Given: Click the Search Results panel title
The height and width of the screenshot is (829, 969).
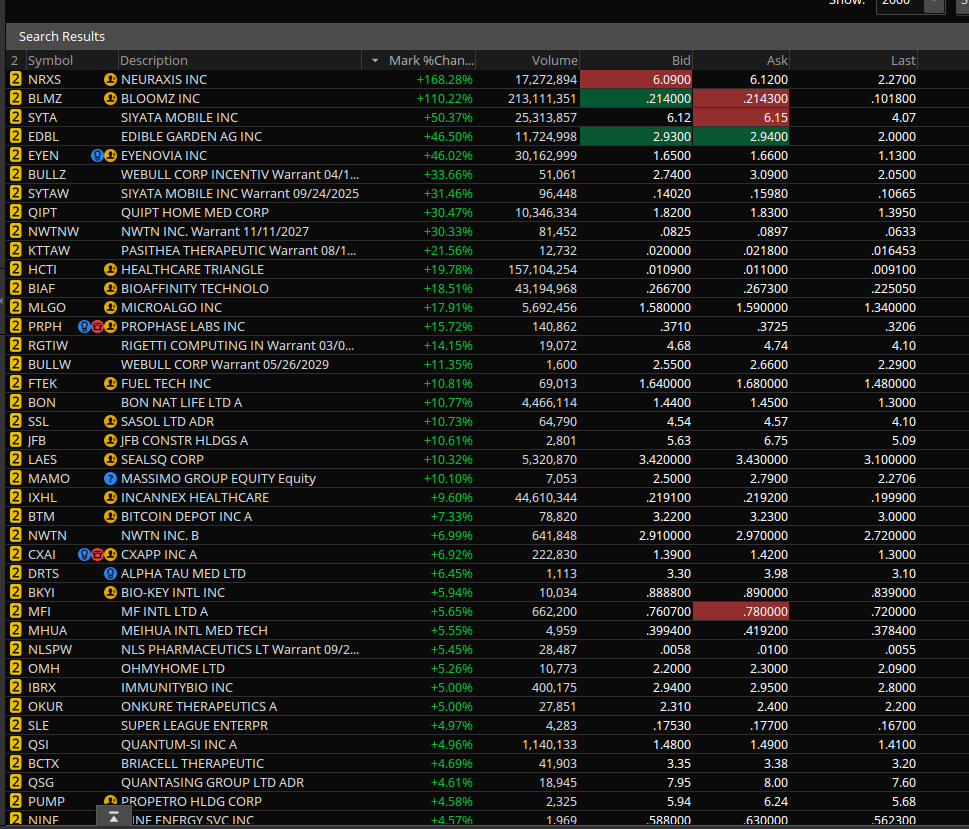Looking at the screenshot, I should point(62,36).
